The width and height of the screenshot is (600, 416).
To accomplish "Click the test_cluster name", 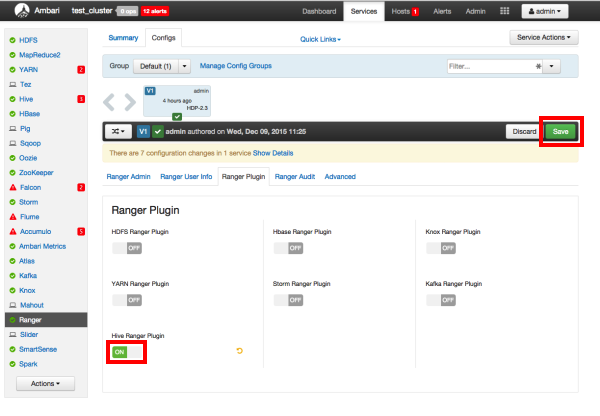I will 92,11.
